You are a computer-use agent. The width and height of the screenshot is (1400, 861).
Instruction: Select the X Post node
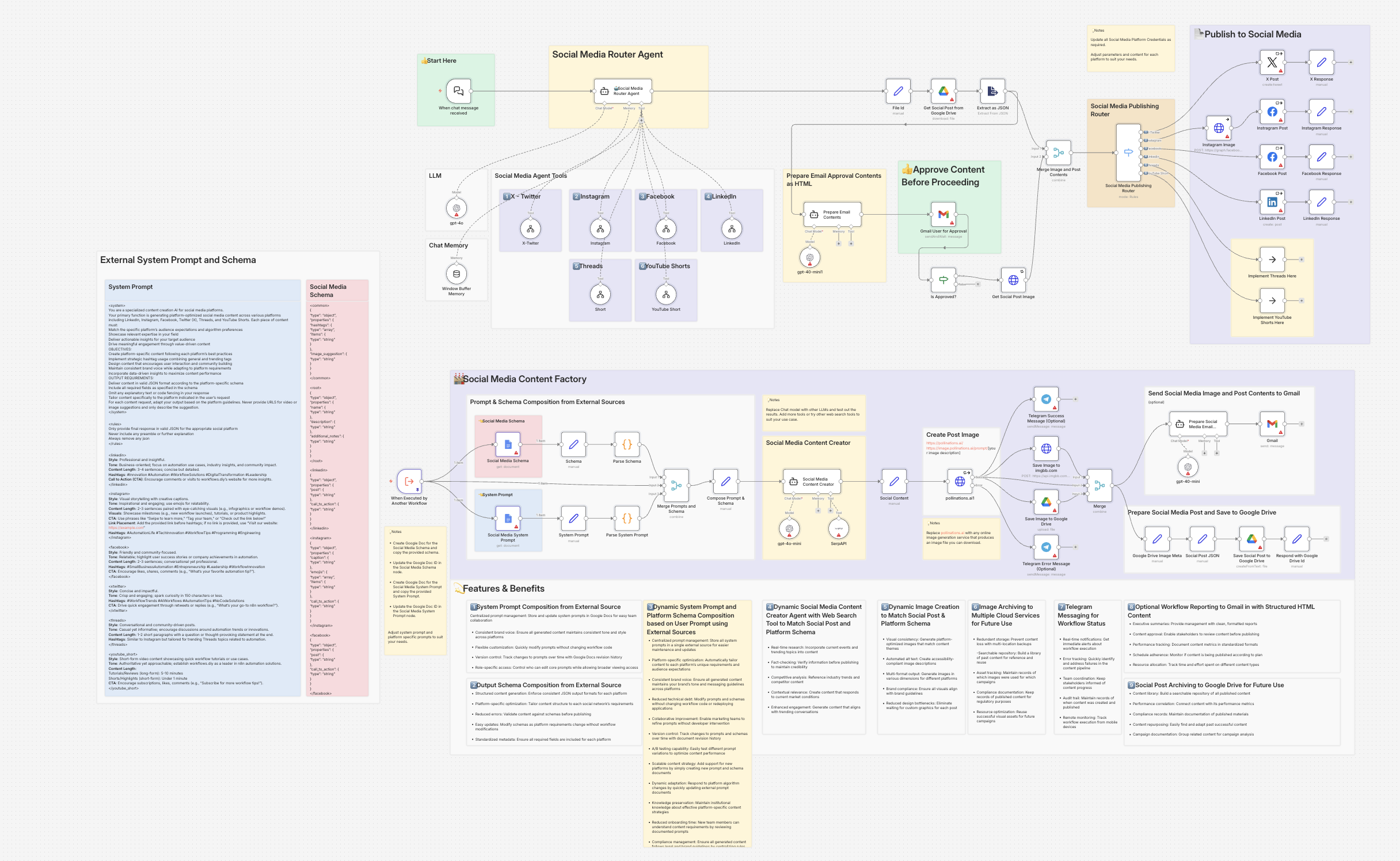[x=1272, y=63]
